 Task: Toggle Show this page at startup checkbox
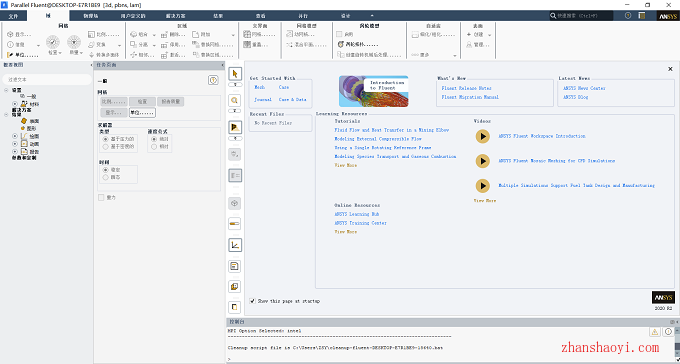click(x=253, y=301)
